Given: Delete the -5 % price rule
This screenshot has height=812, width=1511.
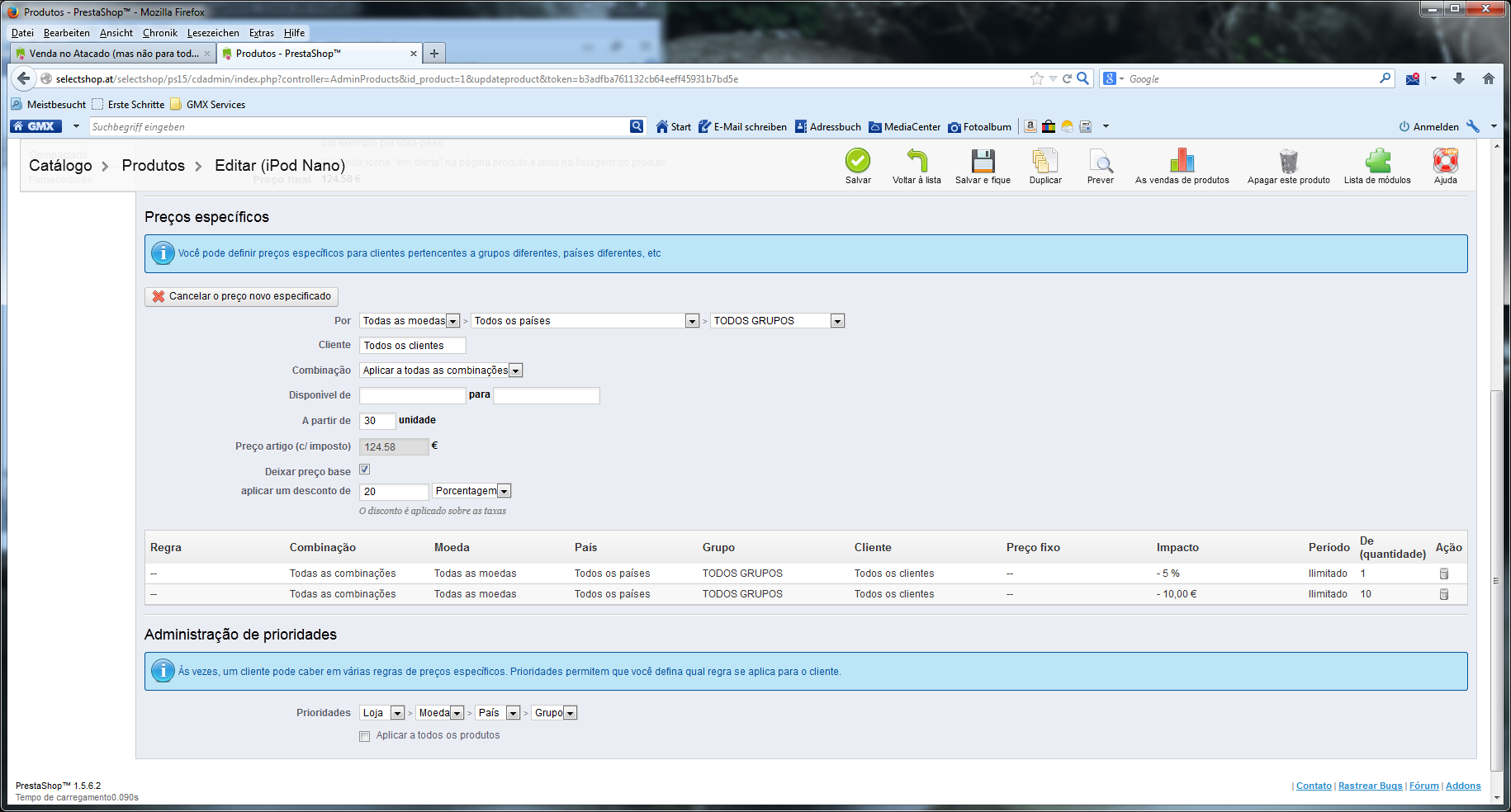Looking at the screenshot, I should [x=1444, y=574].
